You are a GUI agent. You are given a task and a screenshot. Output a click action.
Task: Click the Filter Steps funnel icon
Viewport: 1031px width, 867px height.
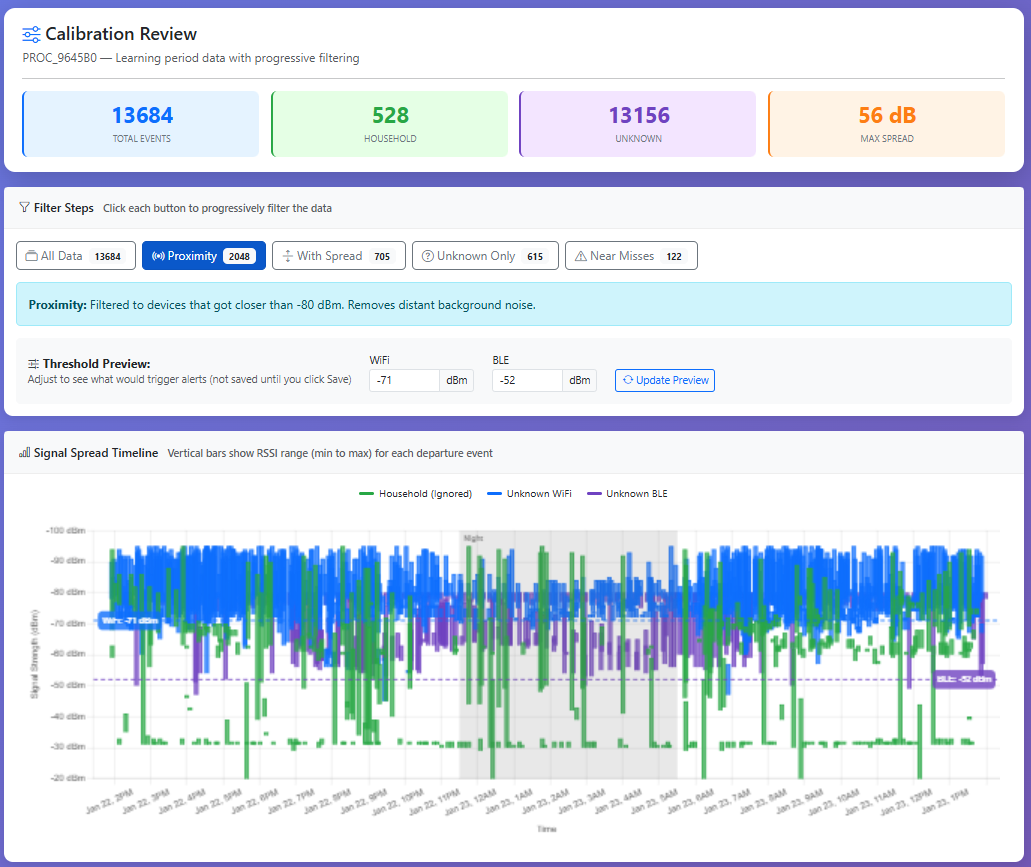click(x=23, y=207)
